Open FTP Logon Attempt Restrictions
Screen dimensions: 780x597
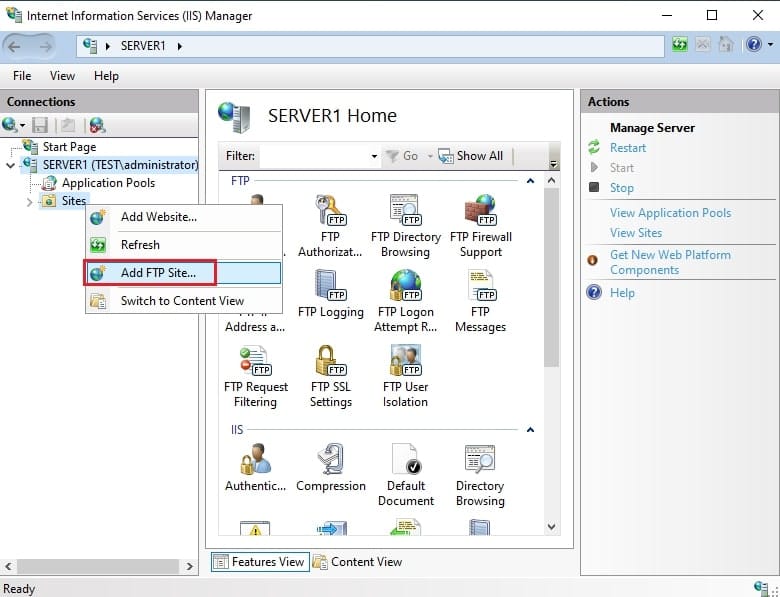pyautogui.click(x=405, y=301)
